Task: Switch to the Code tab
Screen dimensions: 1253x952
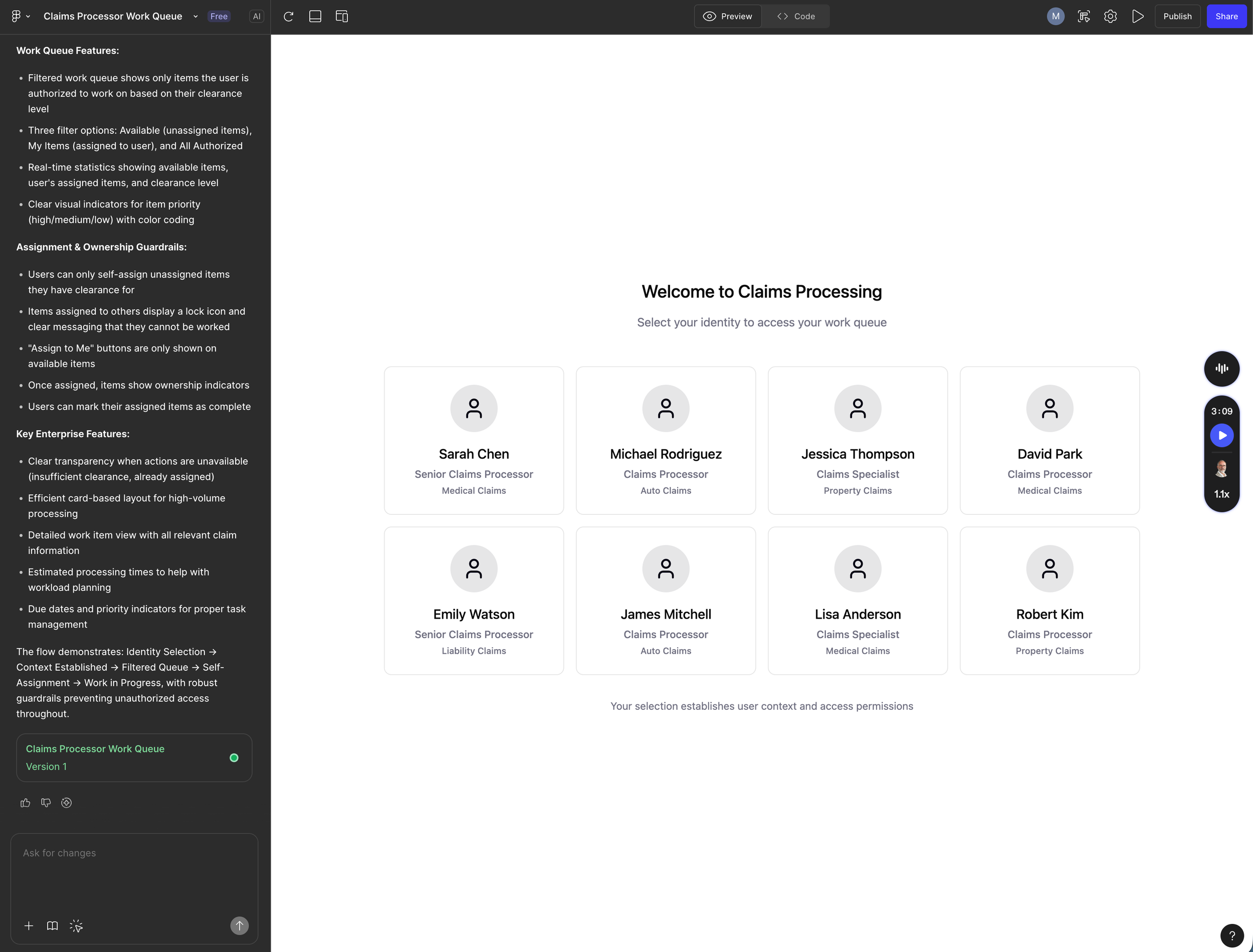Action: point(796,17)
